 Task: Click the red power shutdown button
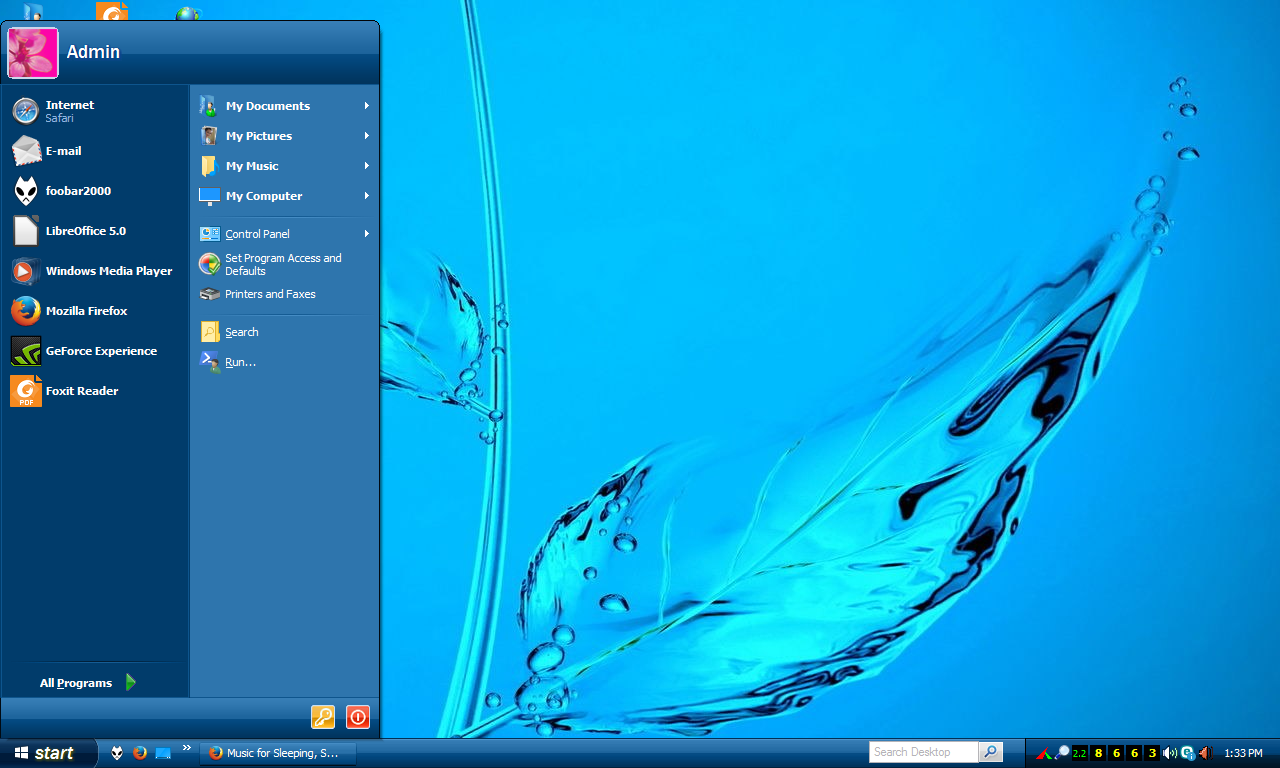[357, 717]
